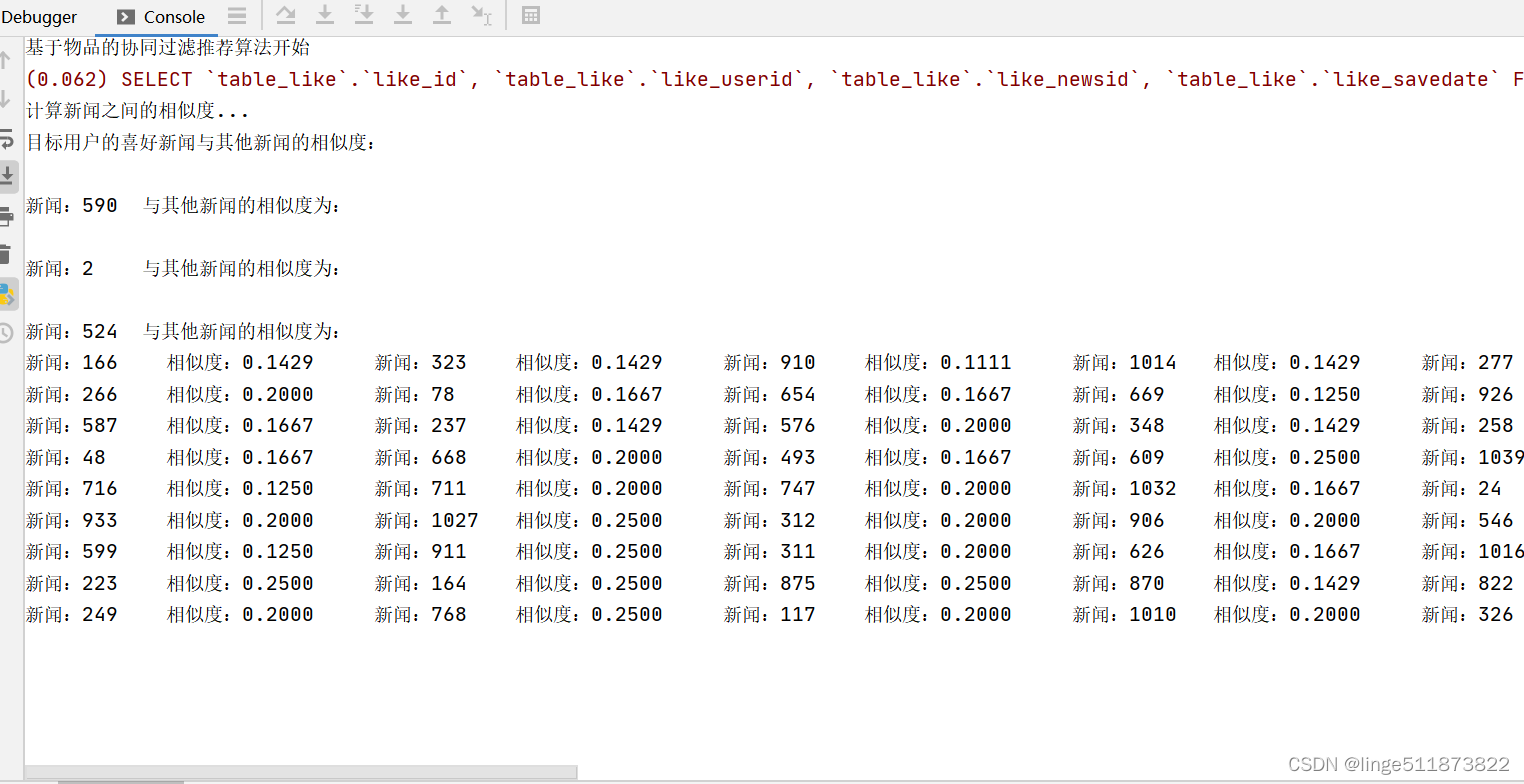
Task: Click the Step Out arrow icon
Action: (x=442, y=15)
